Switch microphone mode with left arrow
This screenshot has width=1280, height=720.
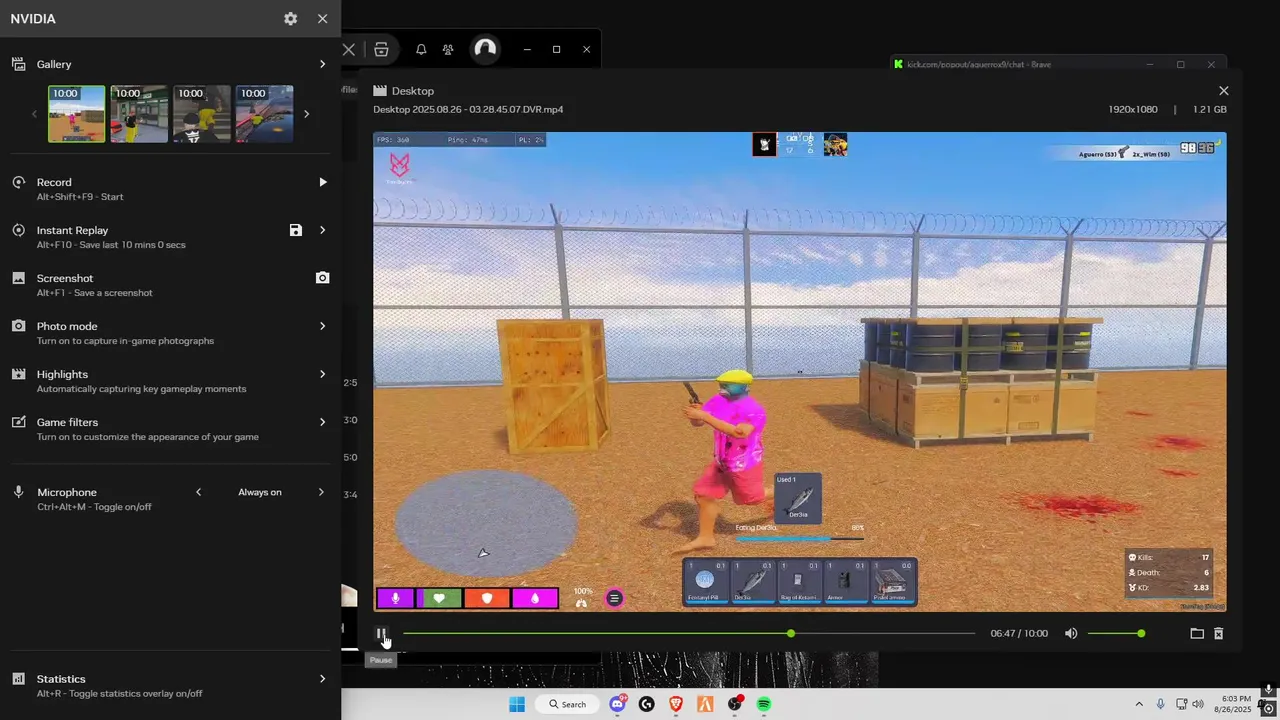(198, 492)
